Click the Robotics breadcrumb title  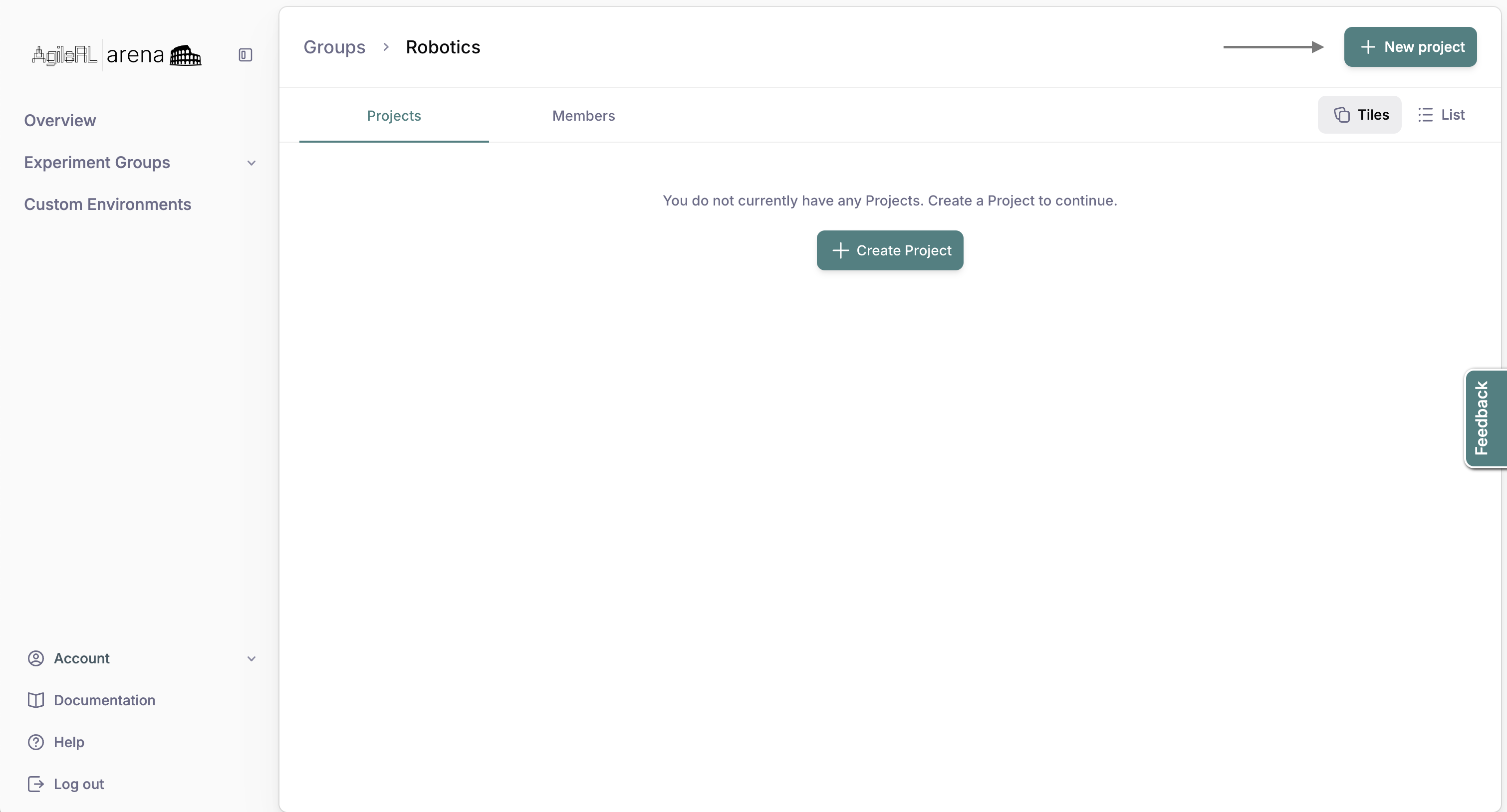click(x=443, y=47)
